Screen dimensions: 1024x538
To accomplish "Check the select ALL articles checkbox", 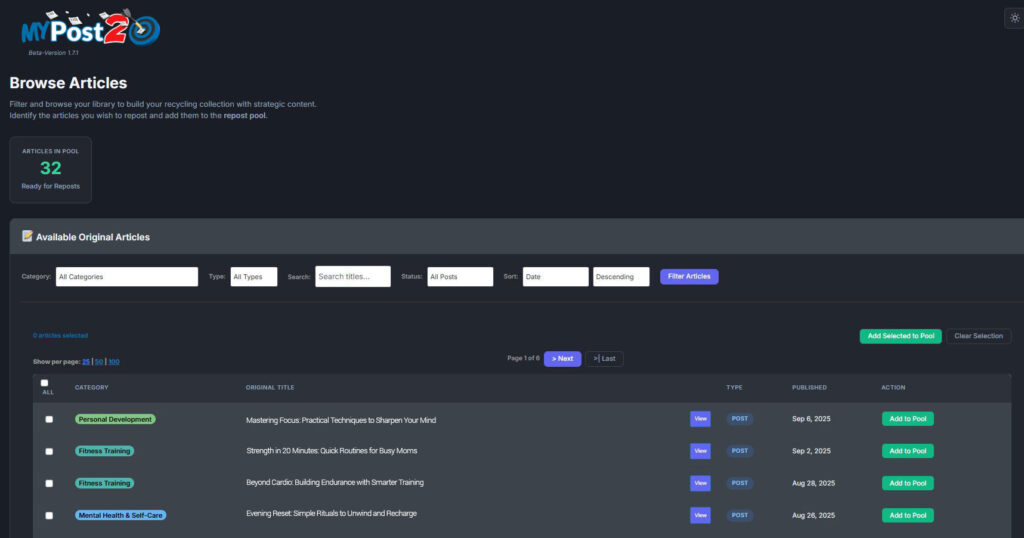I will click(x=44, y=383).
